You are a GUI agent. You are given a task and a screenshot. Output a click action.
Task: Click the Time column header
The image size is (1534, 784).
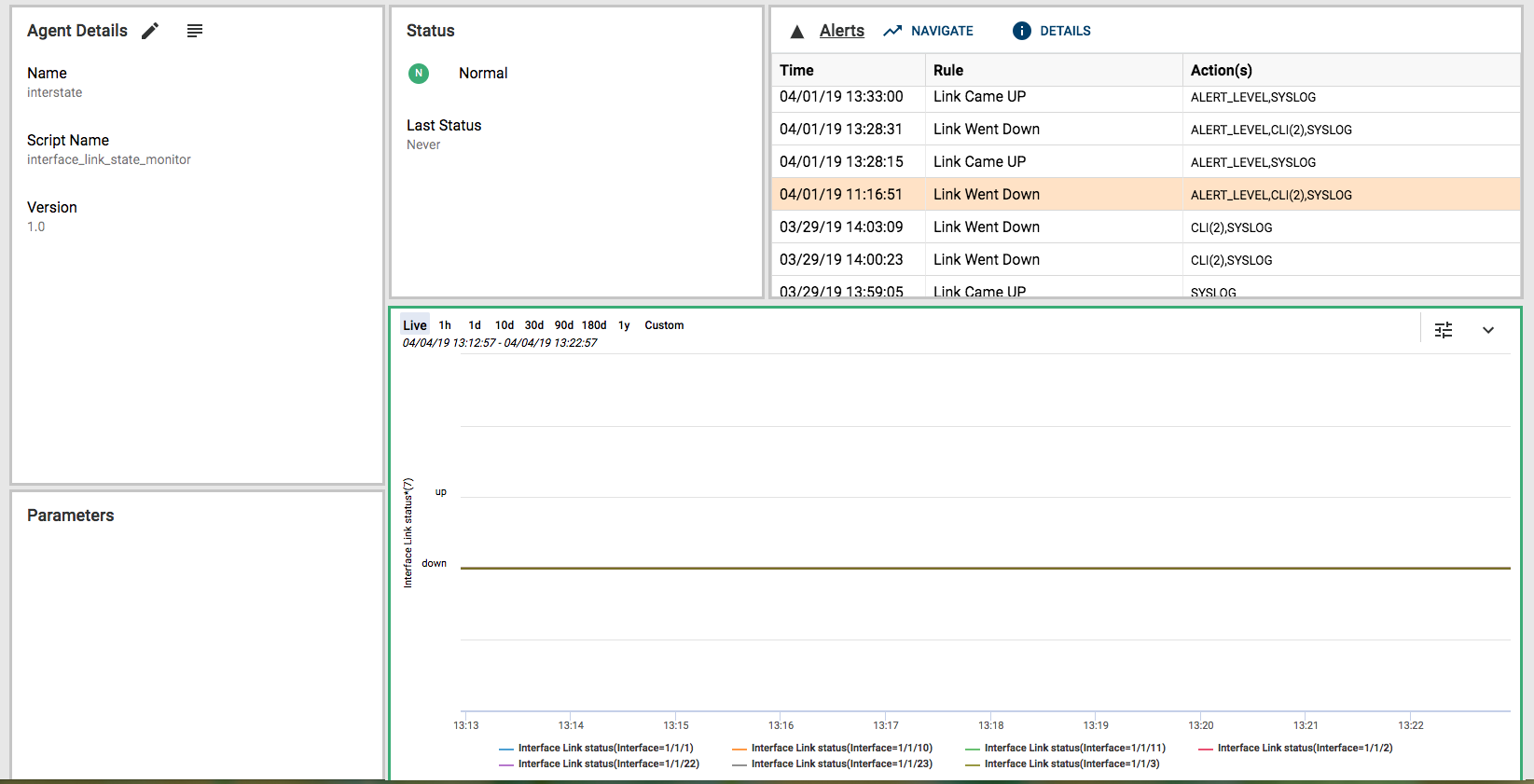849,70
